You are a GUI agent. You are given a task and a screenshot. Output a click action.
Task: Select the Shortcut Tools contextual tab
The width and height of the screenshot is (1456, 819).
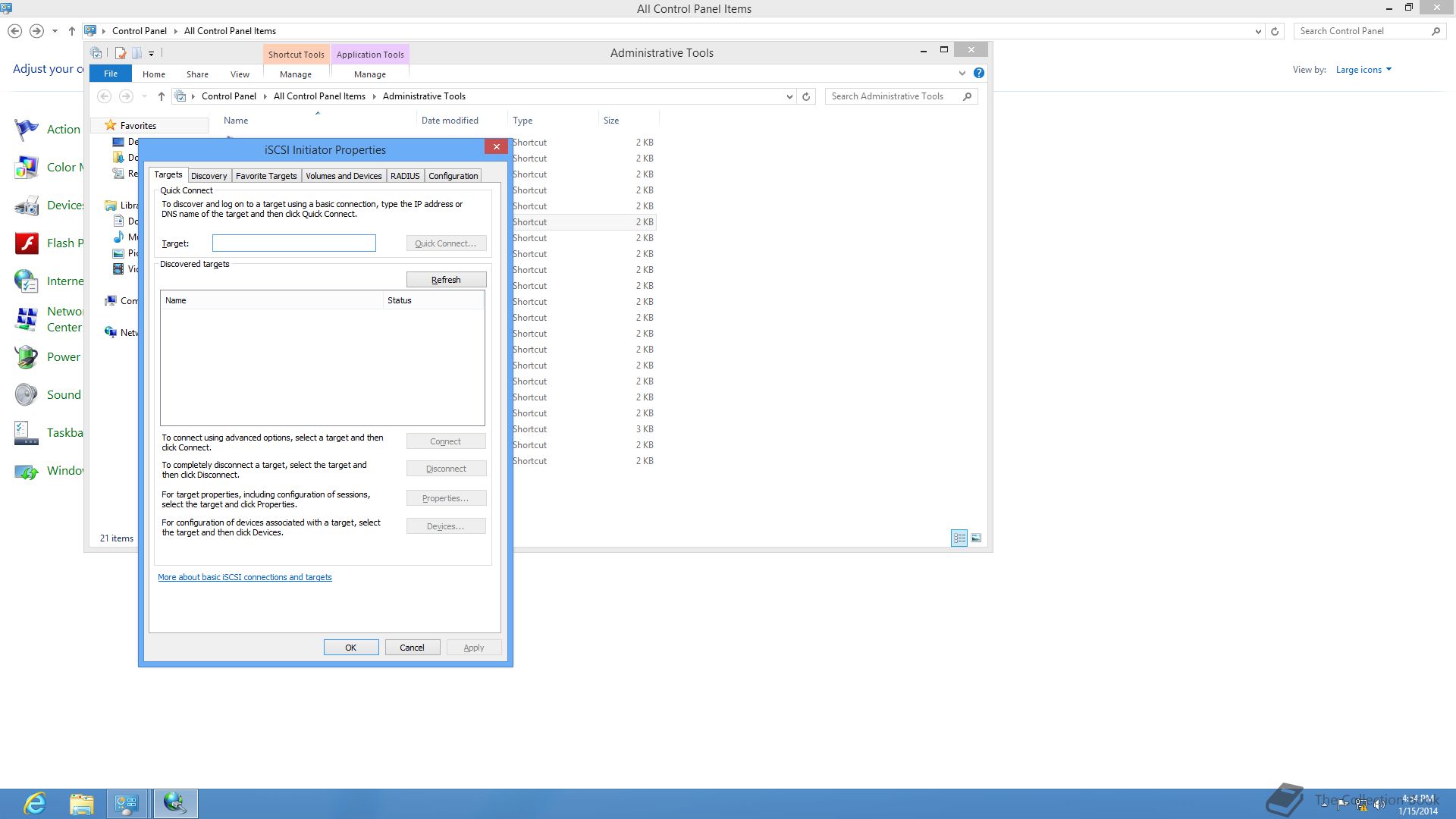(296, 55)
